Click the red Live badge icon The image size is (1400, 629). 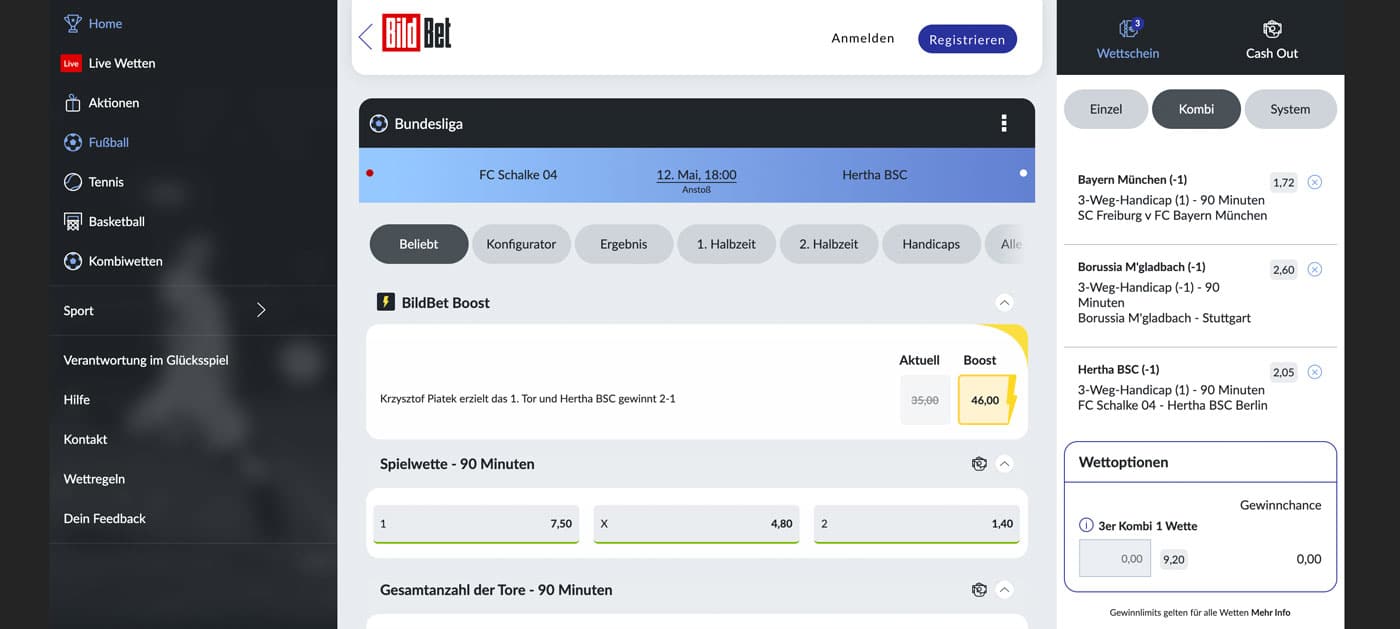pyautogui.click(x=71, y=63)
